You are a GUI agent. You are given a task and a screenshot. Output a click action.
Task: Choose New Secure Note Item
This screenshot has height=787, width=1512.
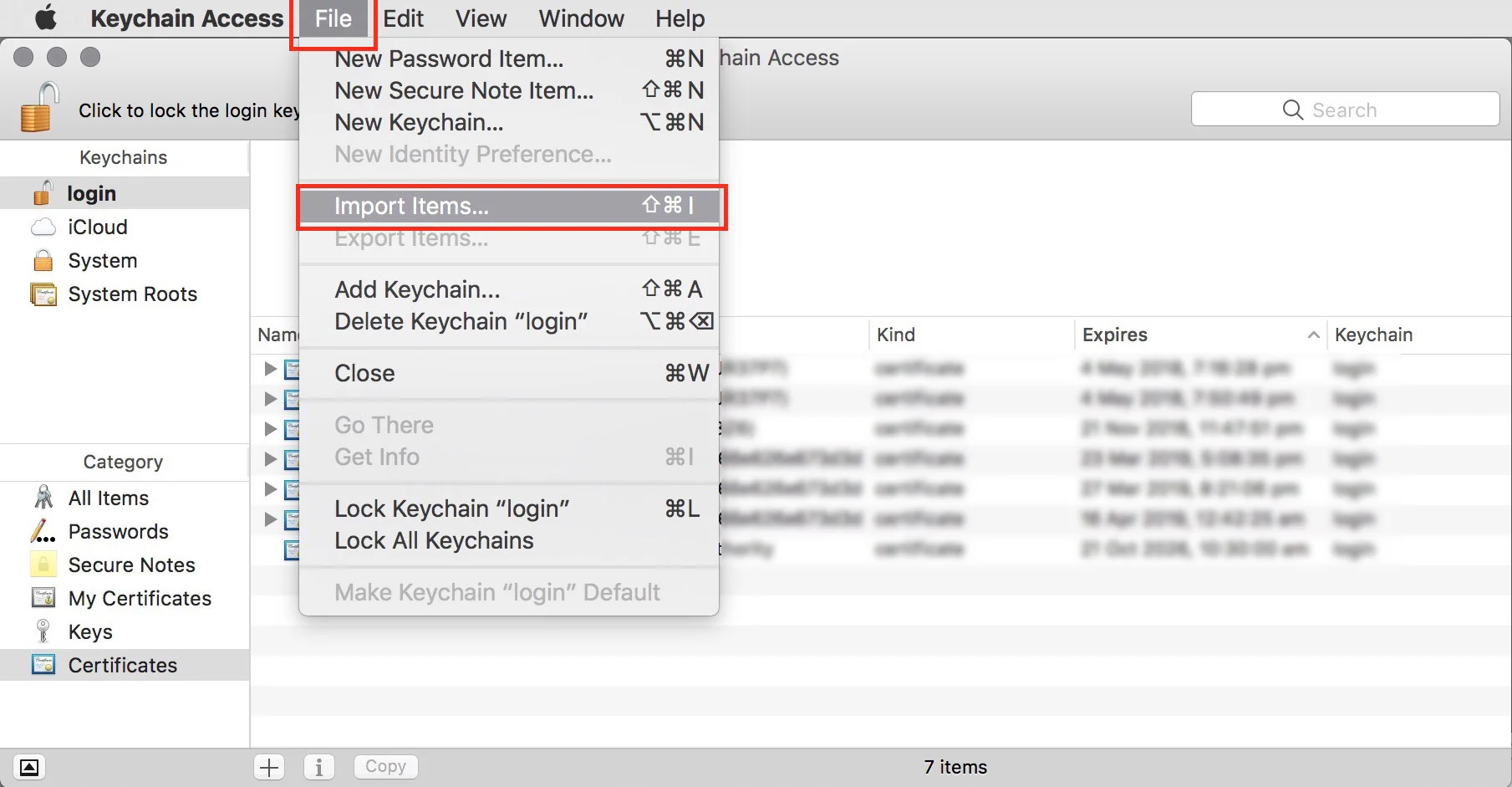(509, 90)
